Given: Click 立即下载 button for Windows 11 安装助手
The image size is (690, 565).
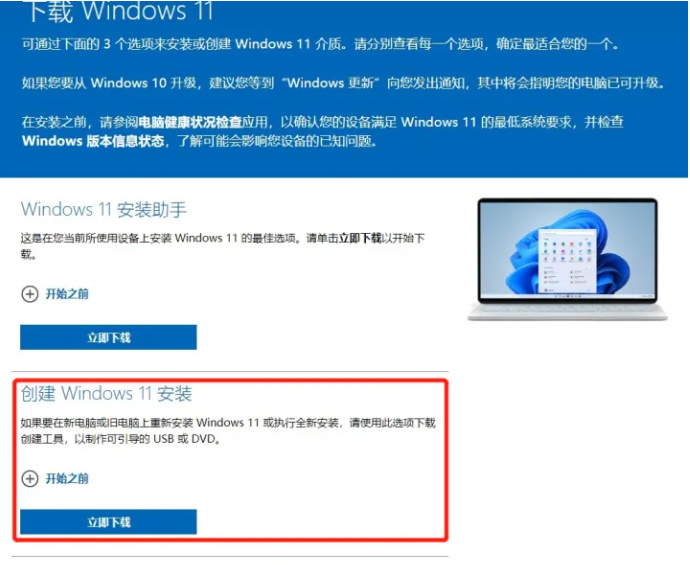Looking at the screenshot, I should point(108,338).
